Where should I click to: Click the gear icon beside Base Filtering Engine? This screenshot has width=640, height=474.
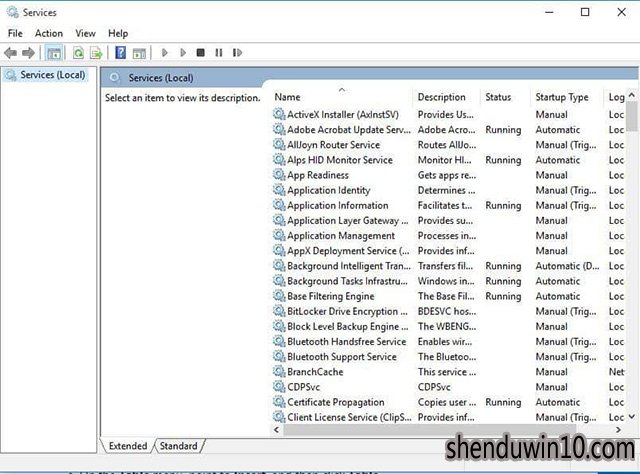(279, 296)
